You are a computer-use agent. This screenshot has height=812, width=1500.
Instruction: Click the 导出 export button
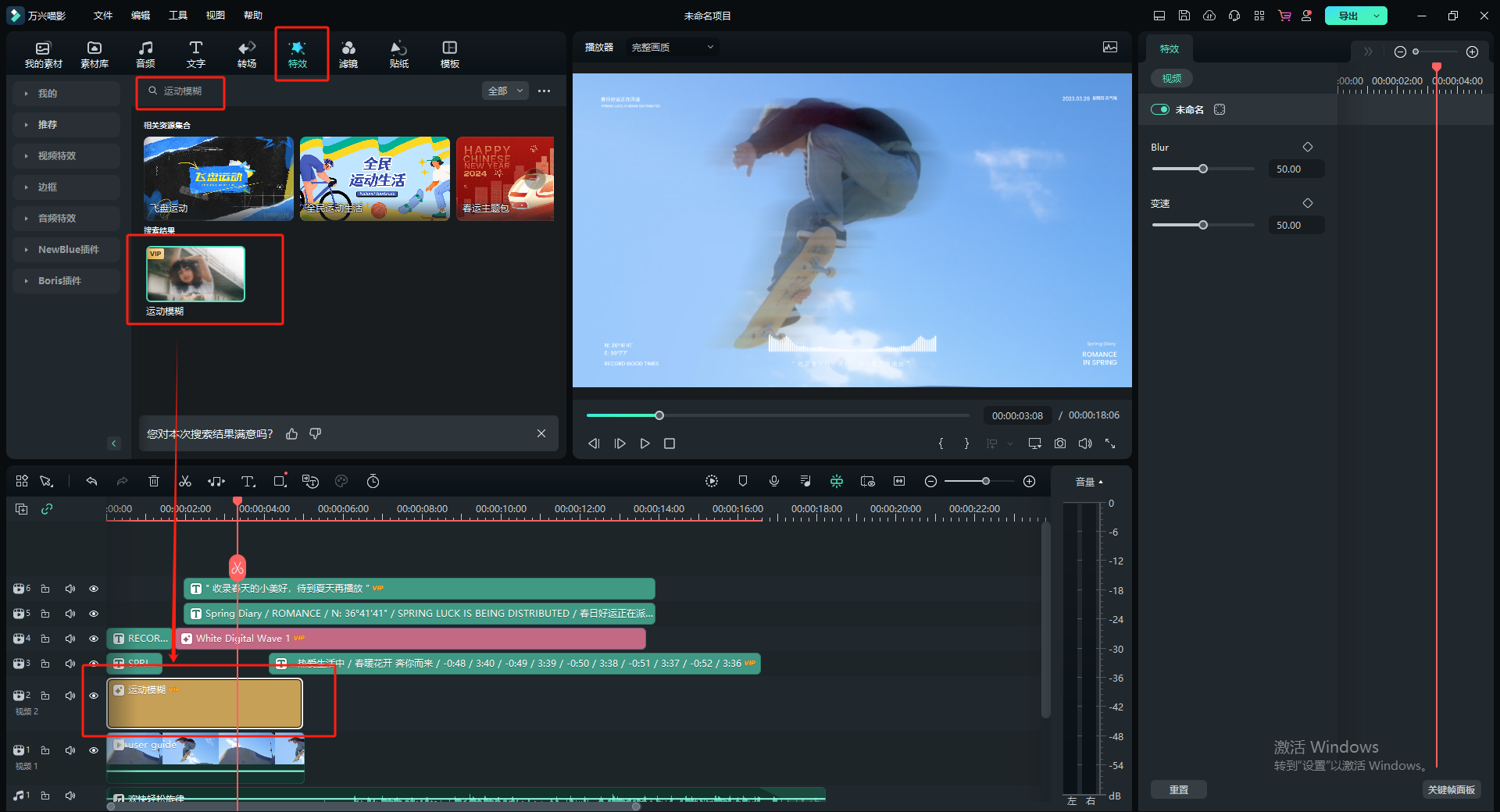1348,16
